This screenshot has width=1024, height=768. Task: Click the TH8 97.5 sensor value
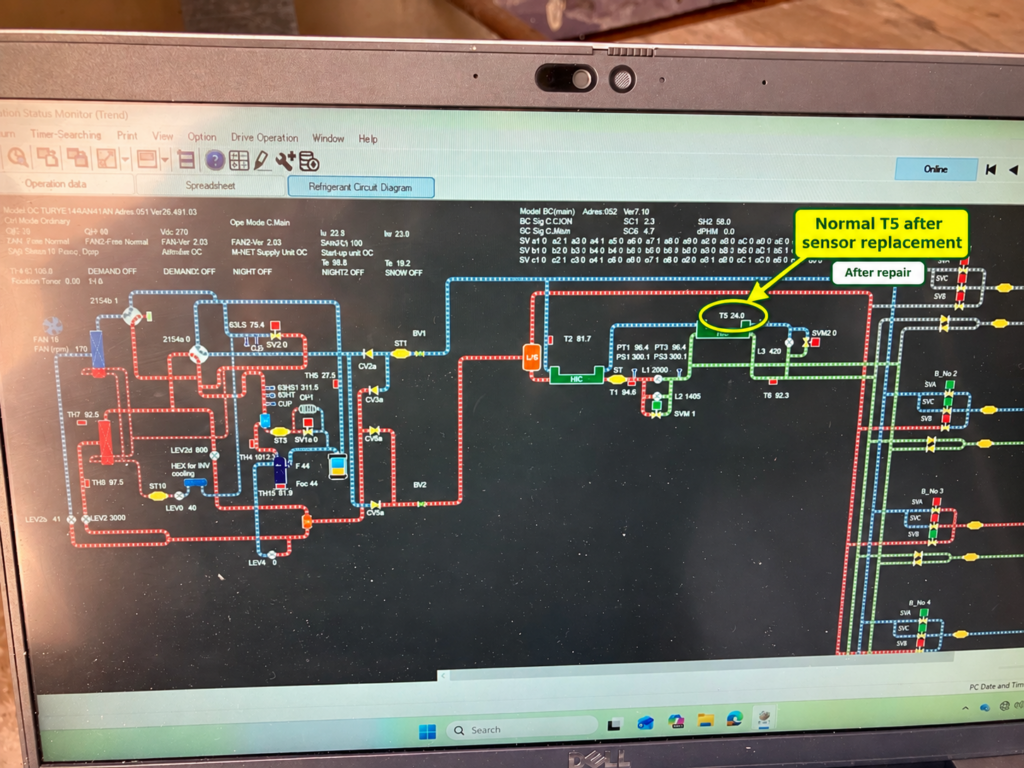[x=107, y=483]
